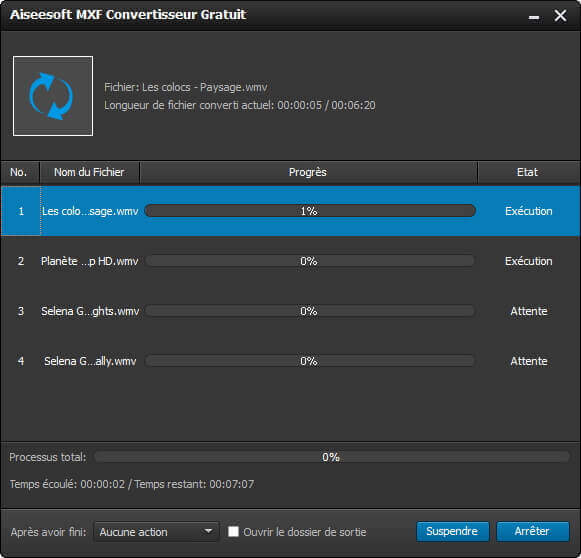
Task: Select the Planète ...p HD.wmv file row
Action: (290, 261)
